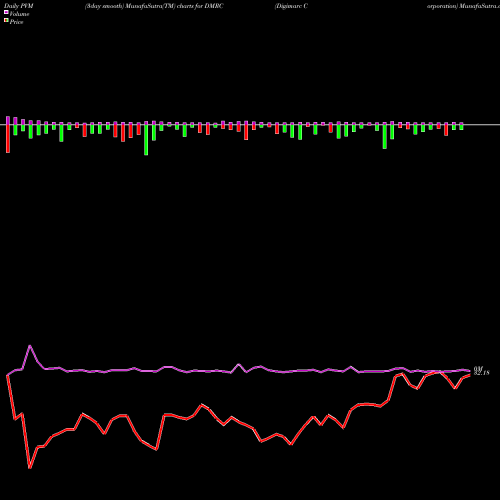The height and width of the screenshot is (500, 500).
Task: Click the 82.18 price value label
Action: click(x=482, y=373)
